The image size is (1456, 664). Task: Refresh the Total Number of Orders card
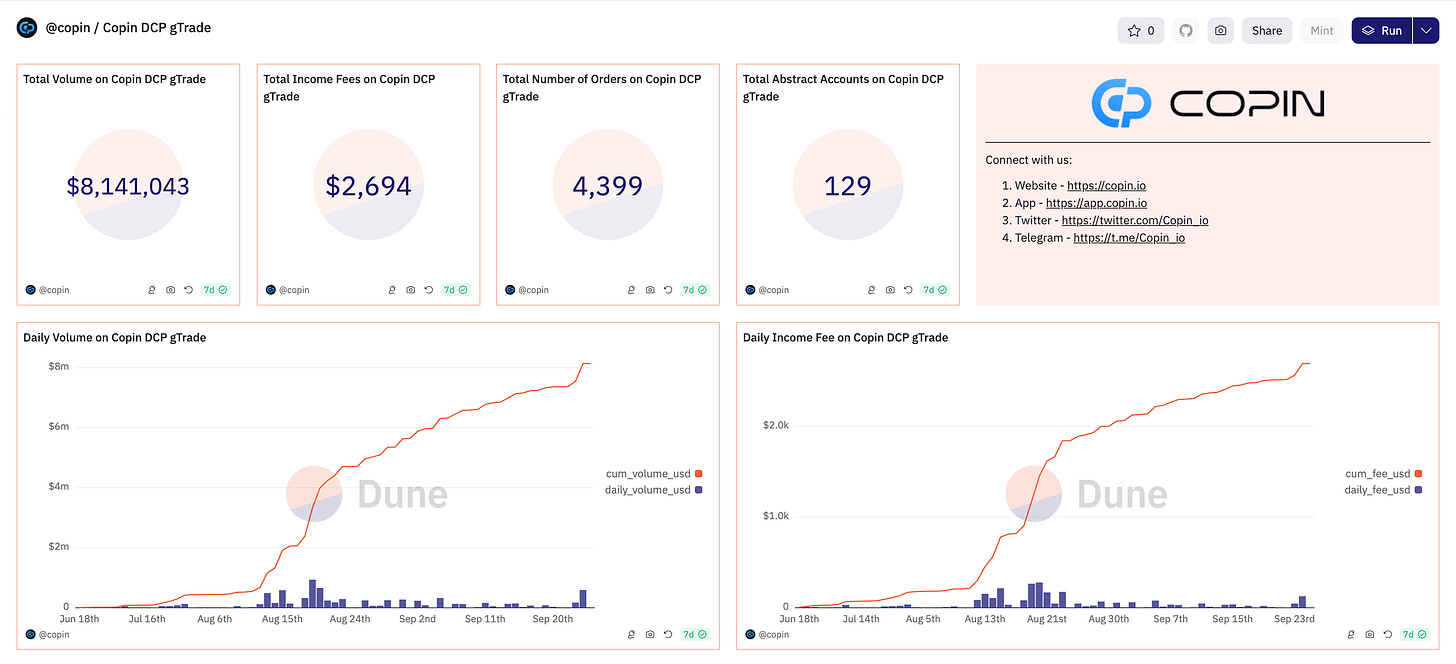click(668, 290)
